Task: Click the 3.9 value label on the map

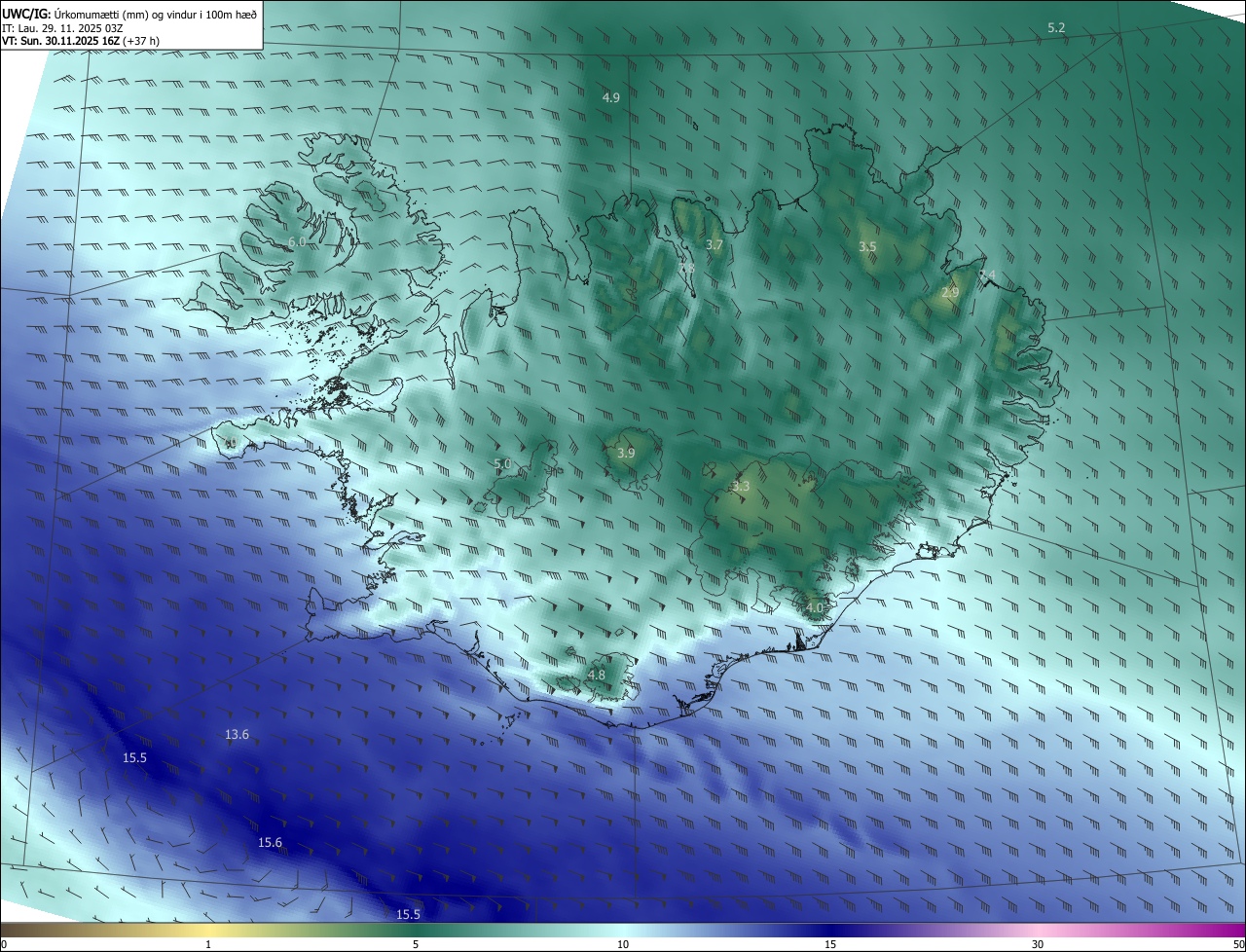Action: [626, 453]
